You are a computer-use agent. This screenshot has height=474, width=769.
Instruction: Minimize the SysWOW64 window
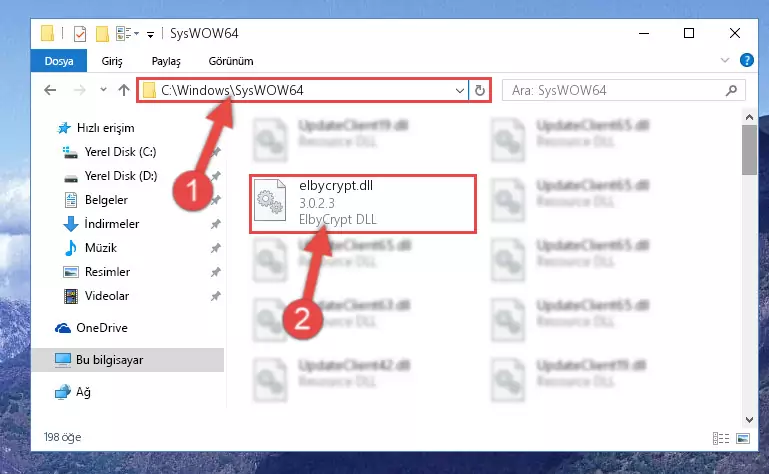(644, 33)
